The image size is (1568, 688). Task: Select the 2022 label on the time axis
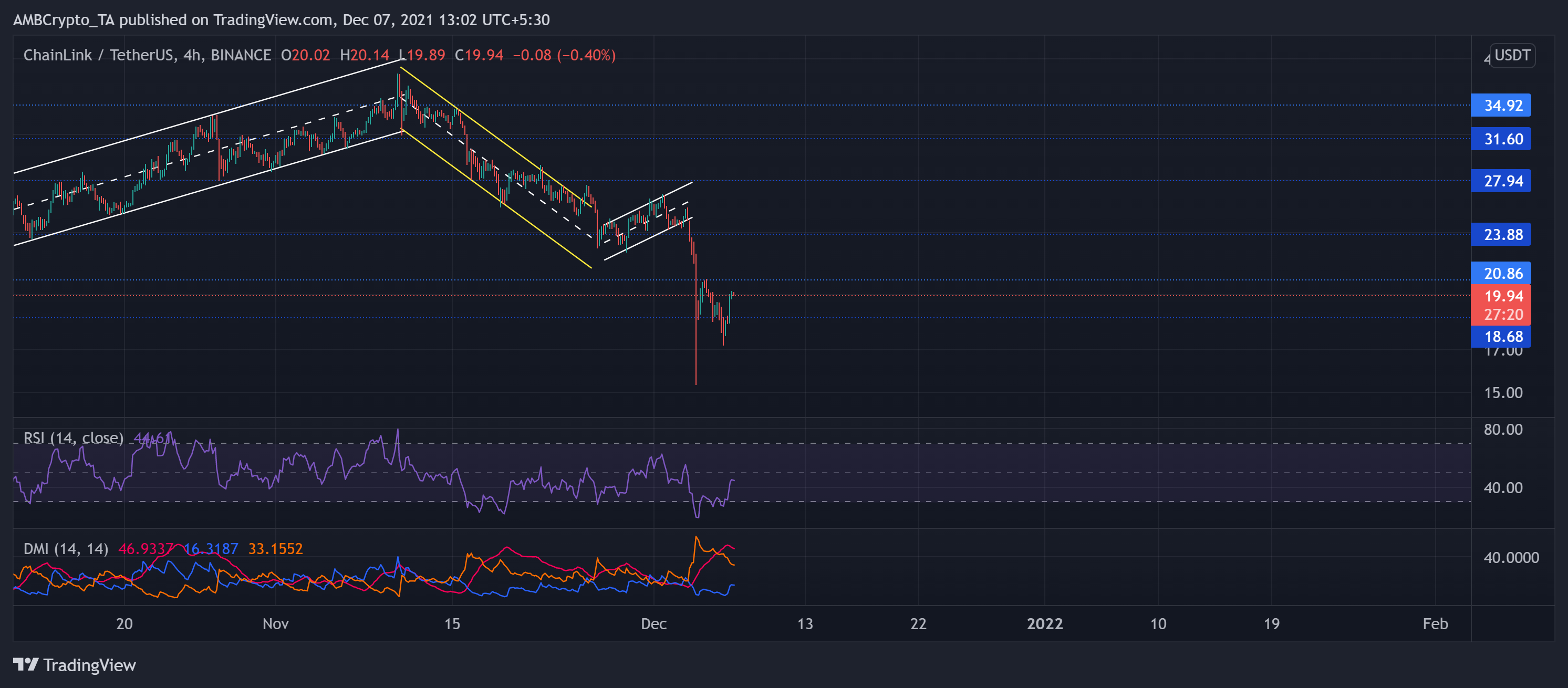[1046, 623]
